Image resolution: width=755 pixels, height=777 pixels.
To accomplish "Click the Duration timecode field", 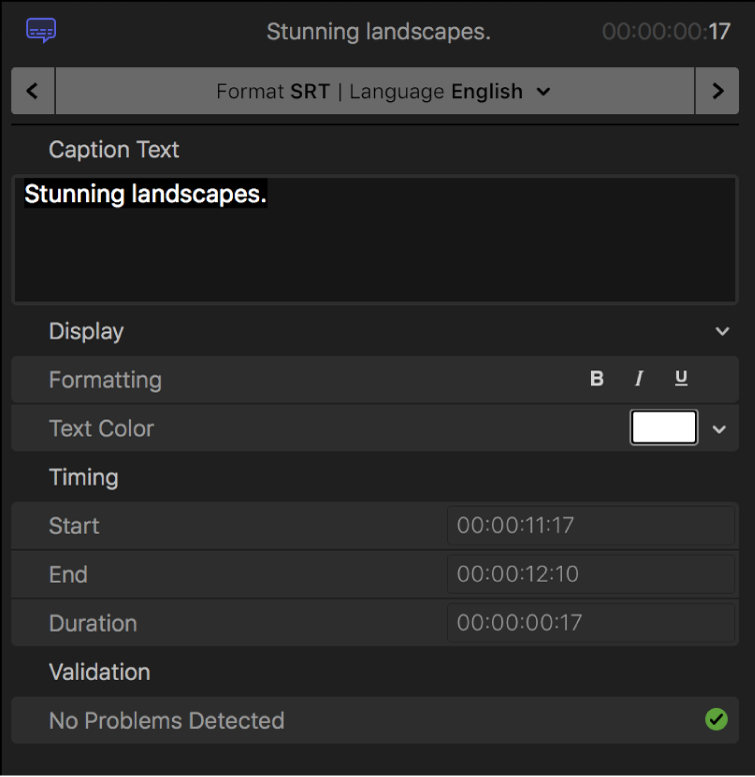I will pyautogui.click(x=590, y=623).
